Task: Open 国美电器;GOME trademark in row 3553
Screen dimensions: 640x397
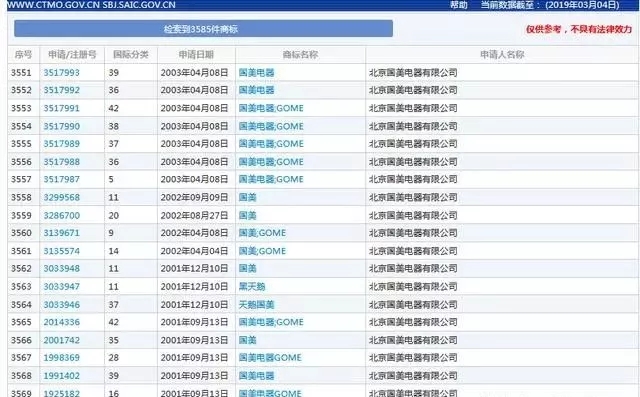Action: click(x=271, y=108)
